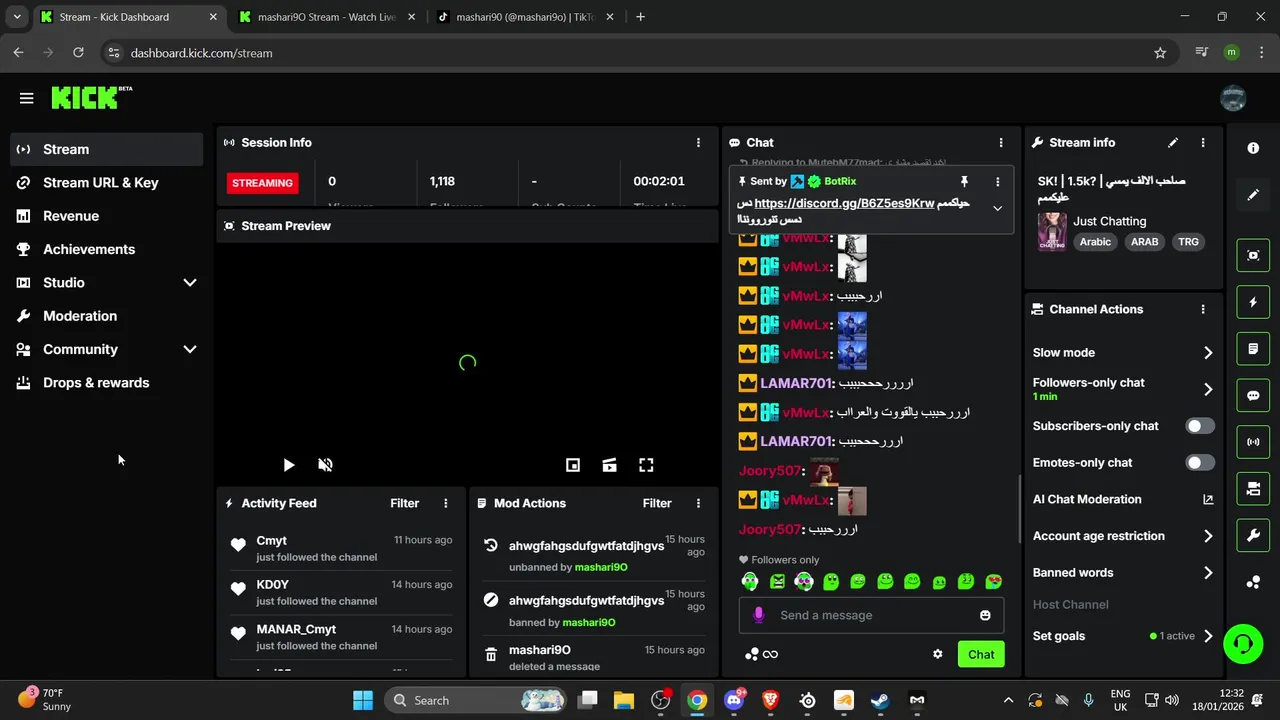Open Drops & rewards page
Viewport: 1280px width, 720px height.
pos(106,383)
